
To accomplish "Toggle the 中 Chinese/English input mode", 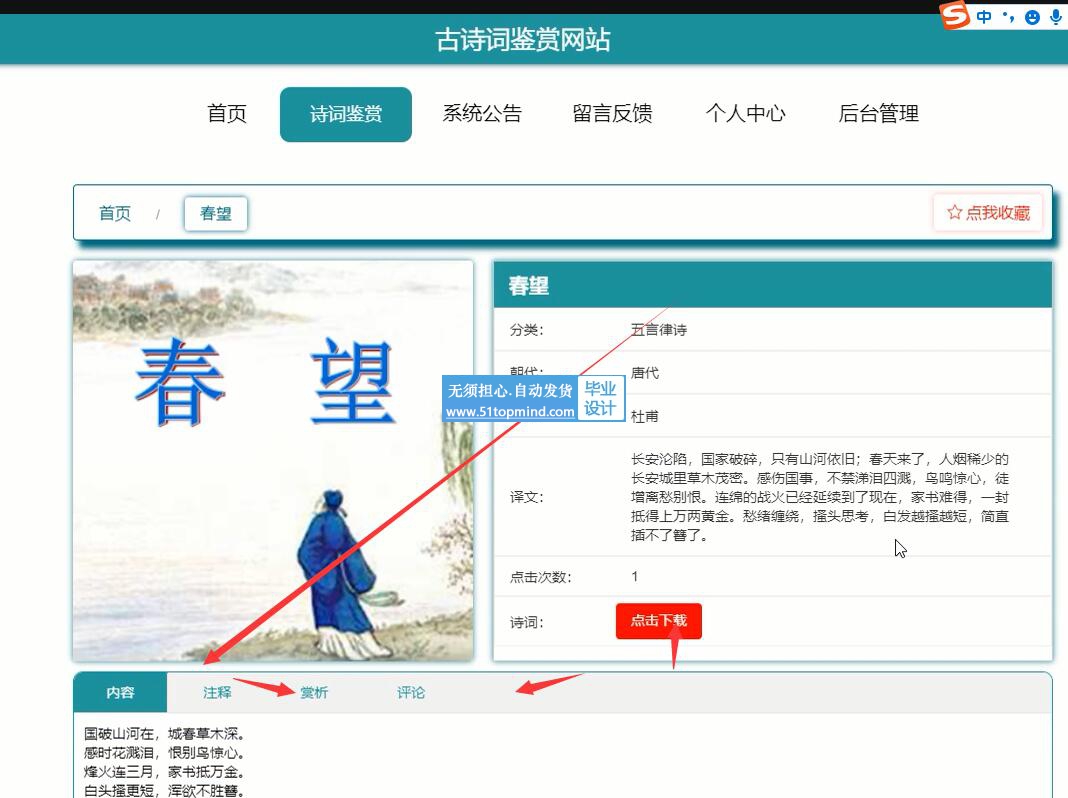I will pos(984,17).
